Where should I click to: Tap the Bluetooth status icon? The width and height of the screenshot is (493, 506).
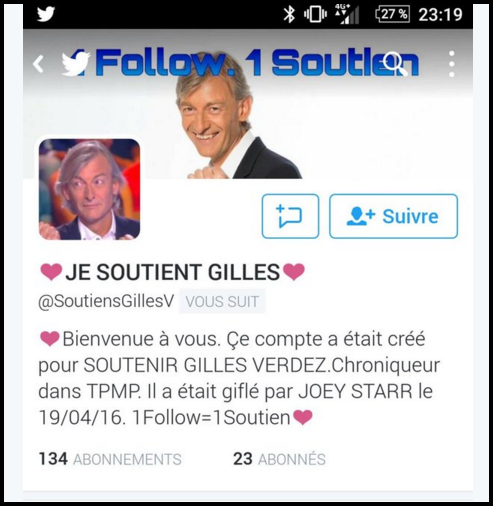coord(289,14)
